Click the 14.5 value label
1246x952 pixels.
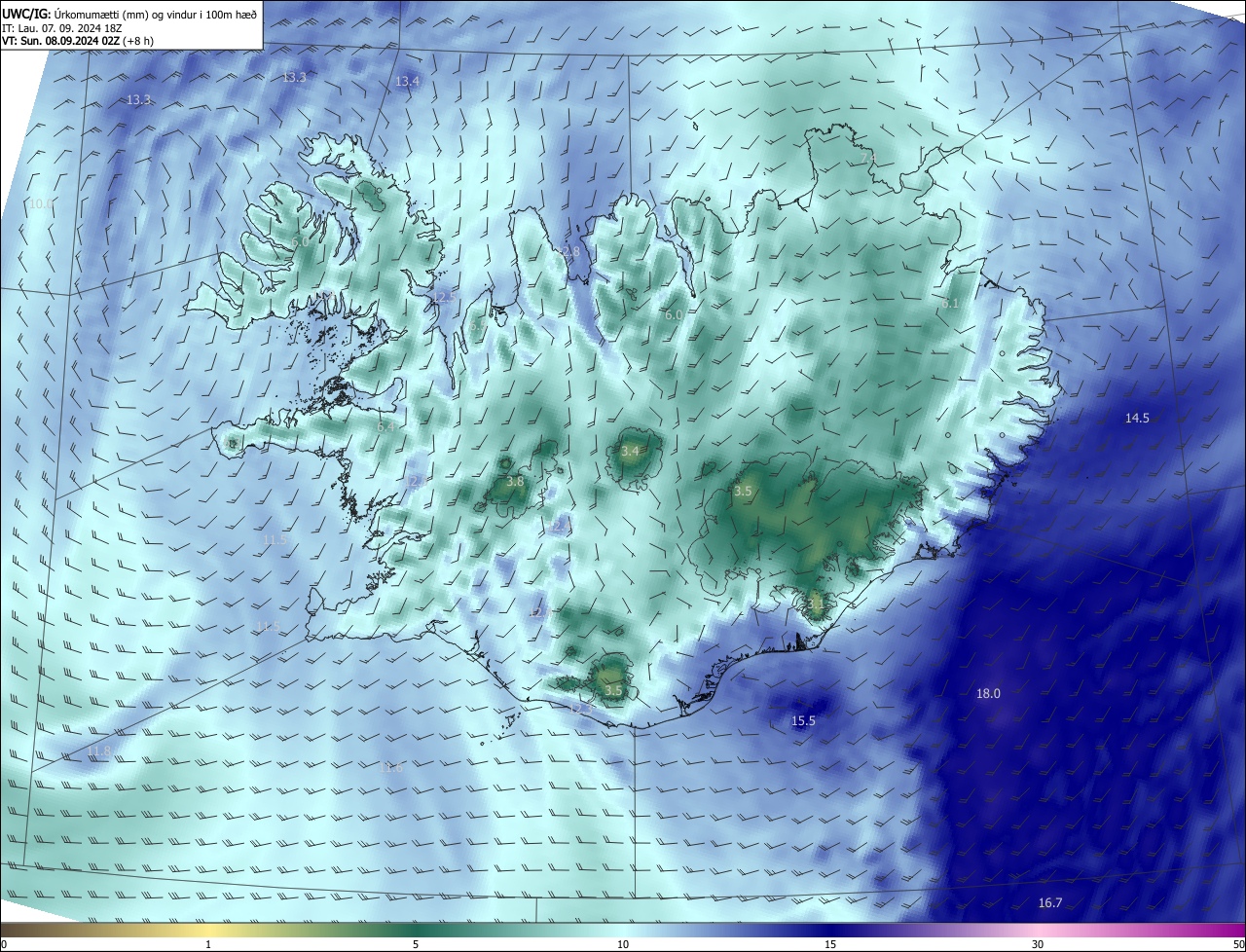point(1137,418)
